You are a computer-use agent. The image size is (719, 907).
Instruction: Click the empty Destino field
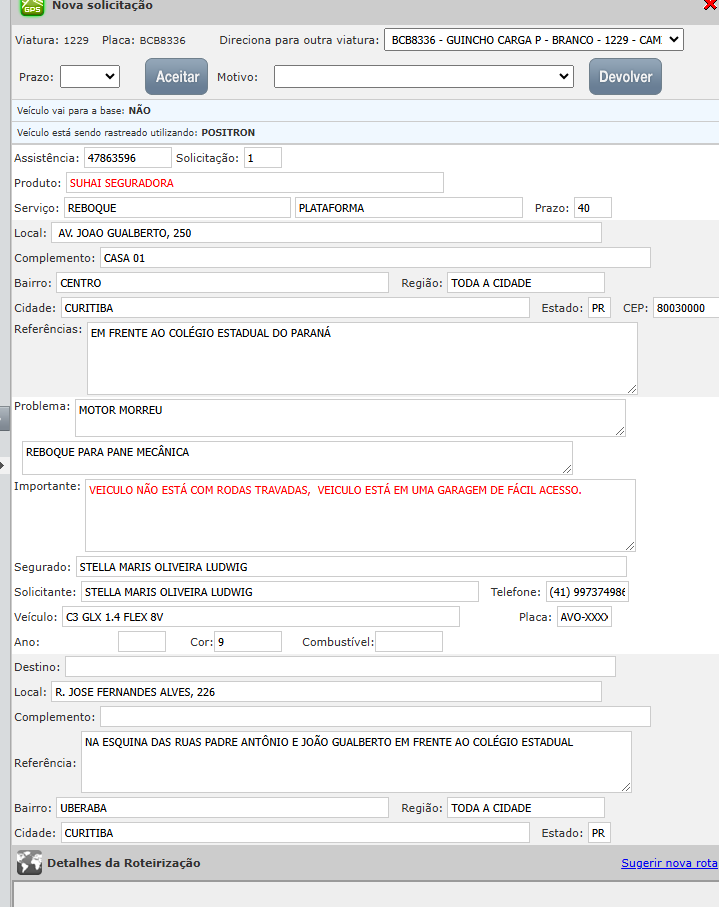coord(340,667)
